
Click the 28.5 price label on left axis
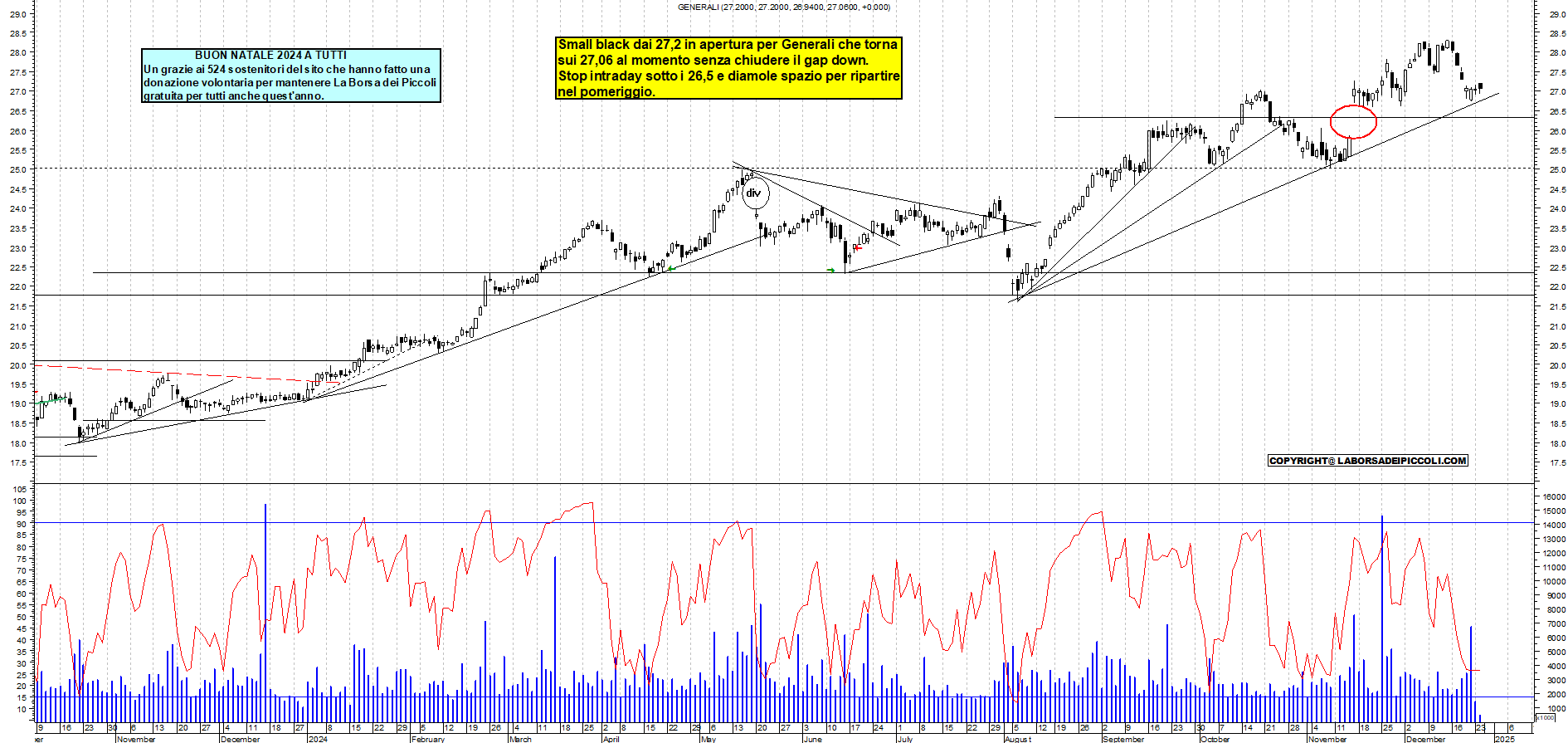tap(20, 34)
